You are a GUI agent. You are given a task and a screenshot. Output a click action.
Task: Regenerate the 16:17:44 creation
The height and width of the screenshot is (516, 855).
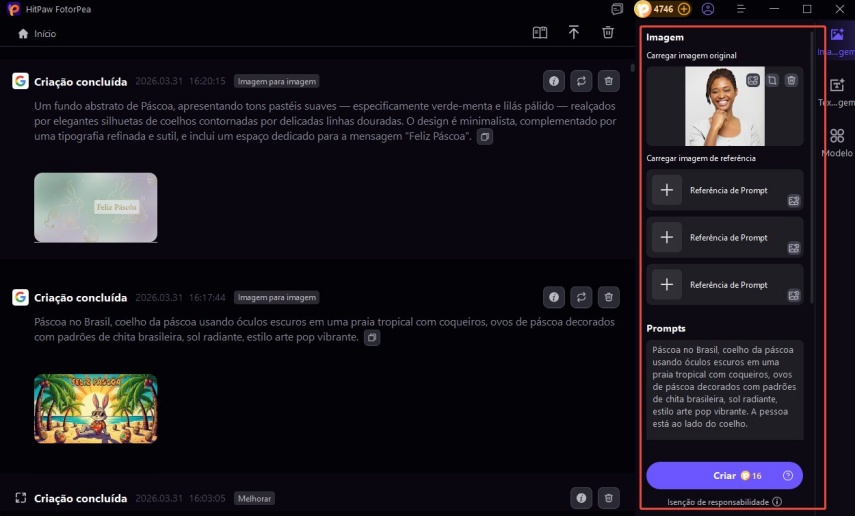point(581,297)
